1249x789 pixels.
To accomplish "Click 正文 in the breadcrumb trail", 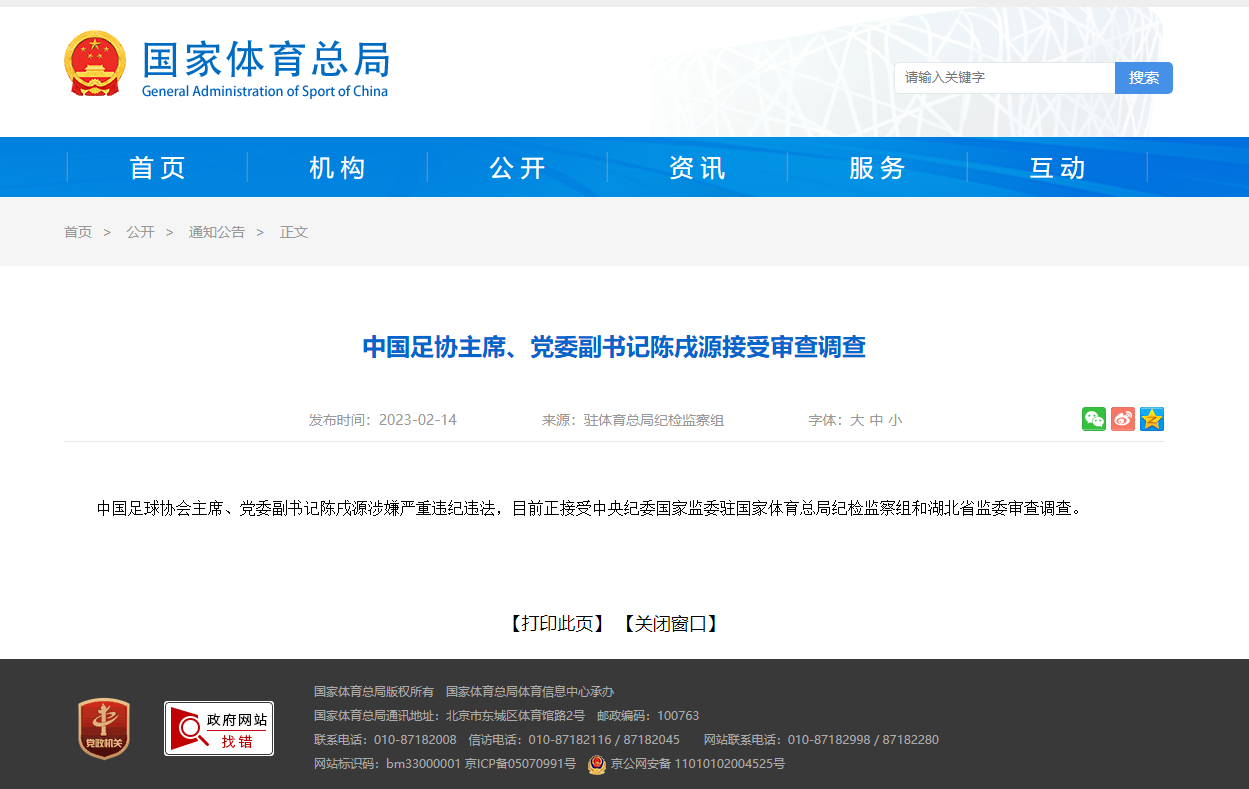I will click(x=294, y=232).
